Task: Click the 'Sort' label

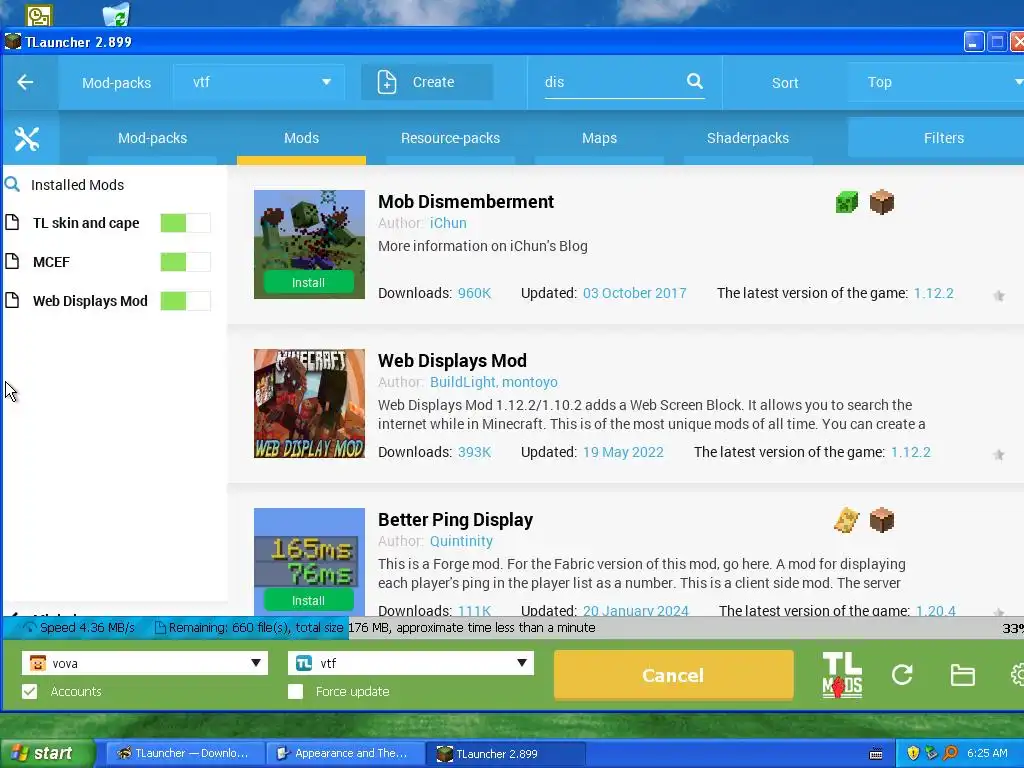Action: coord(784,83)
